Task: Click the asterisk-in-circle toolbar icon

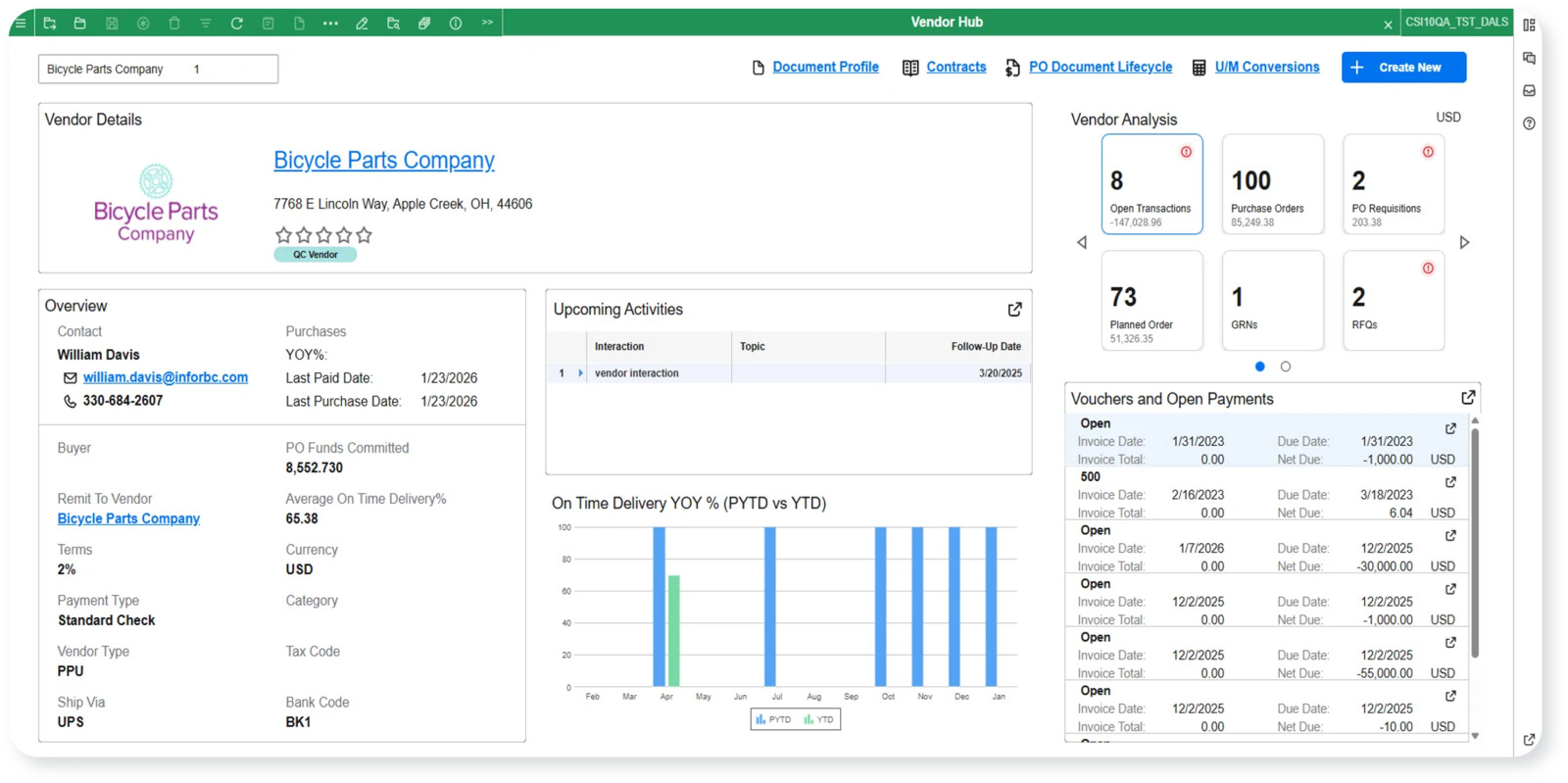Action: pos(143,23)
